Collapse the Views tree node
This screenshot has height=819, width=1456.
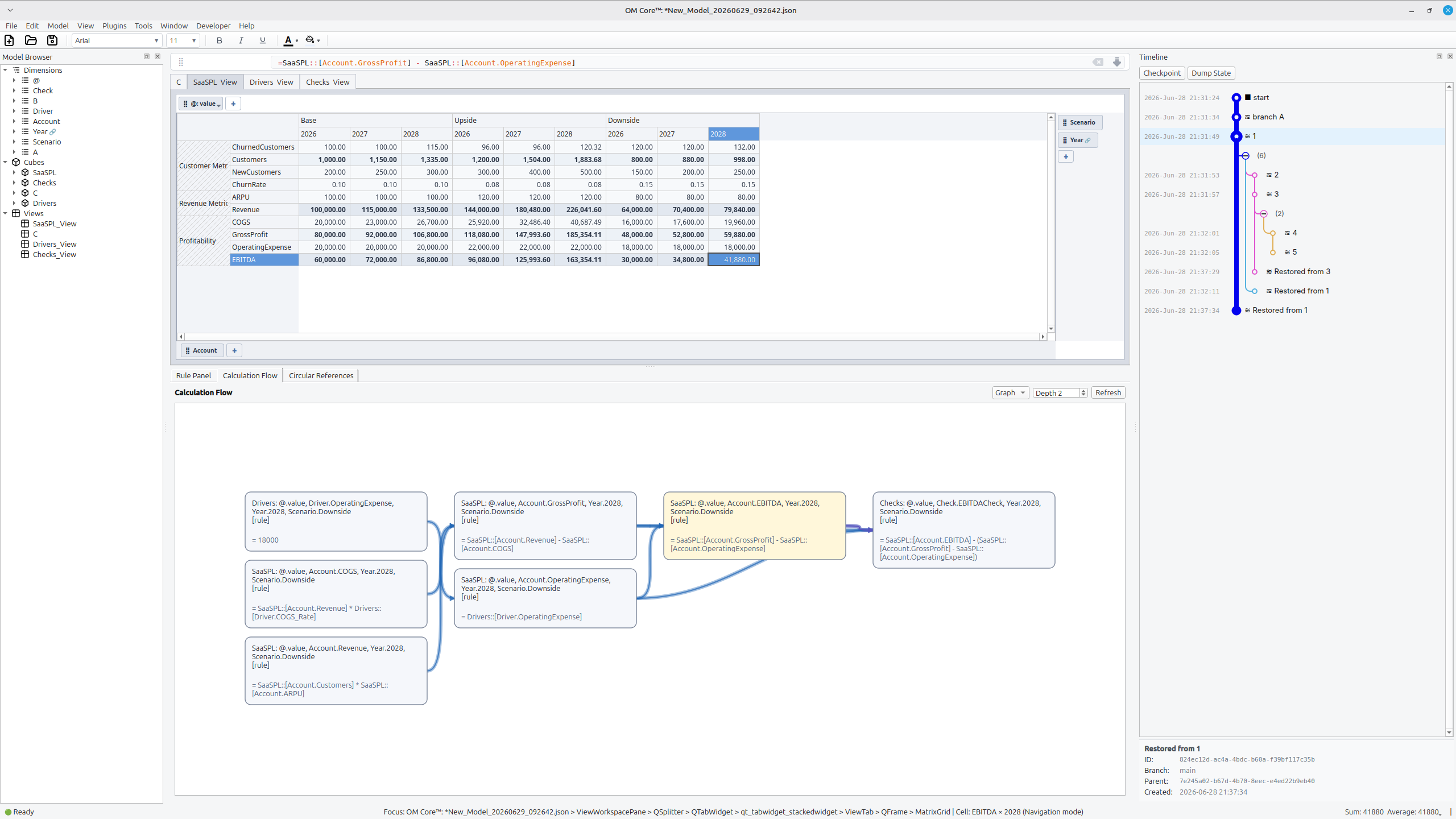[x=6, y=213]
